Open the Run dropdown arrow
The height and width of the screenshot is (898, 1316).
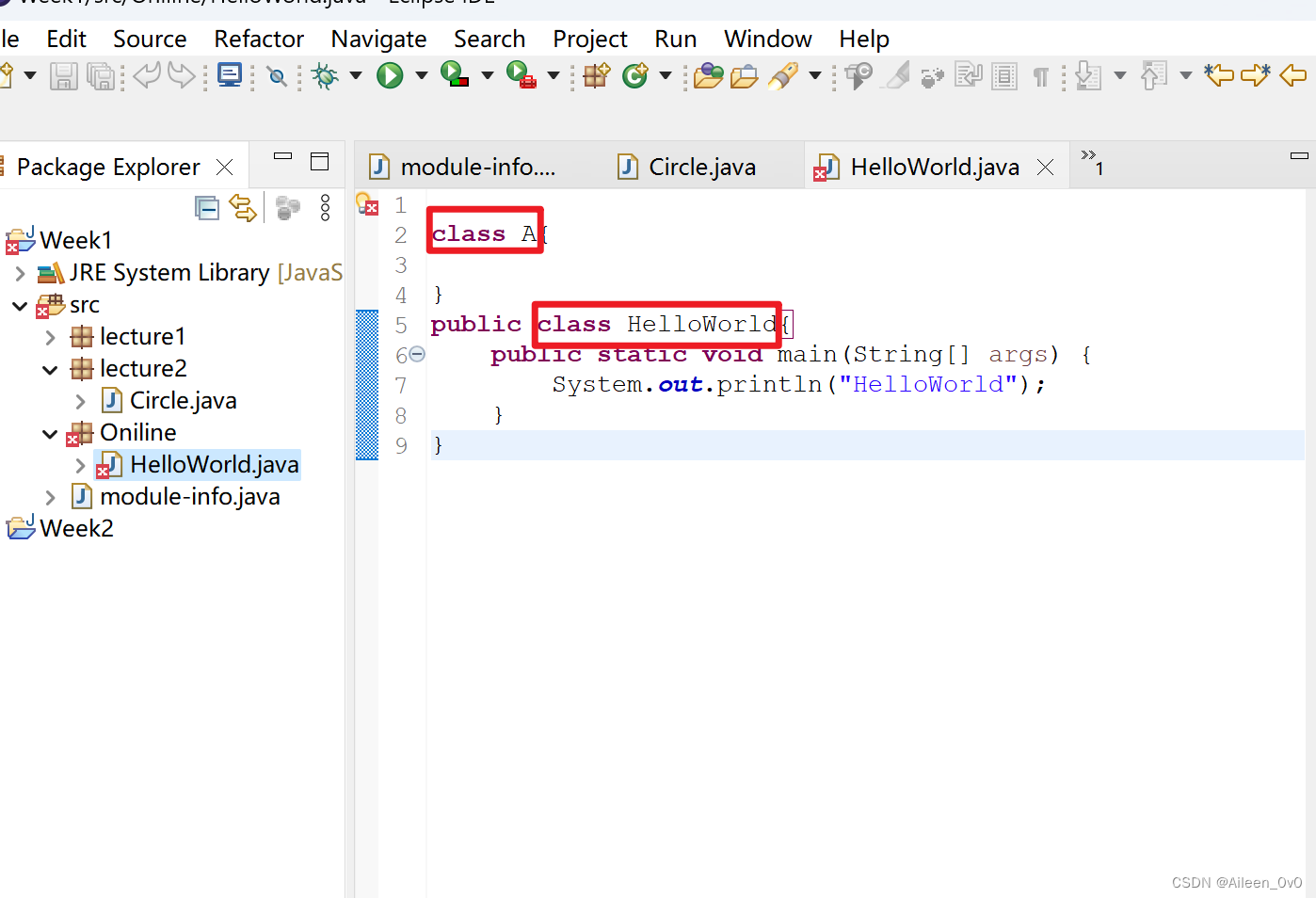[422, 75]
